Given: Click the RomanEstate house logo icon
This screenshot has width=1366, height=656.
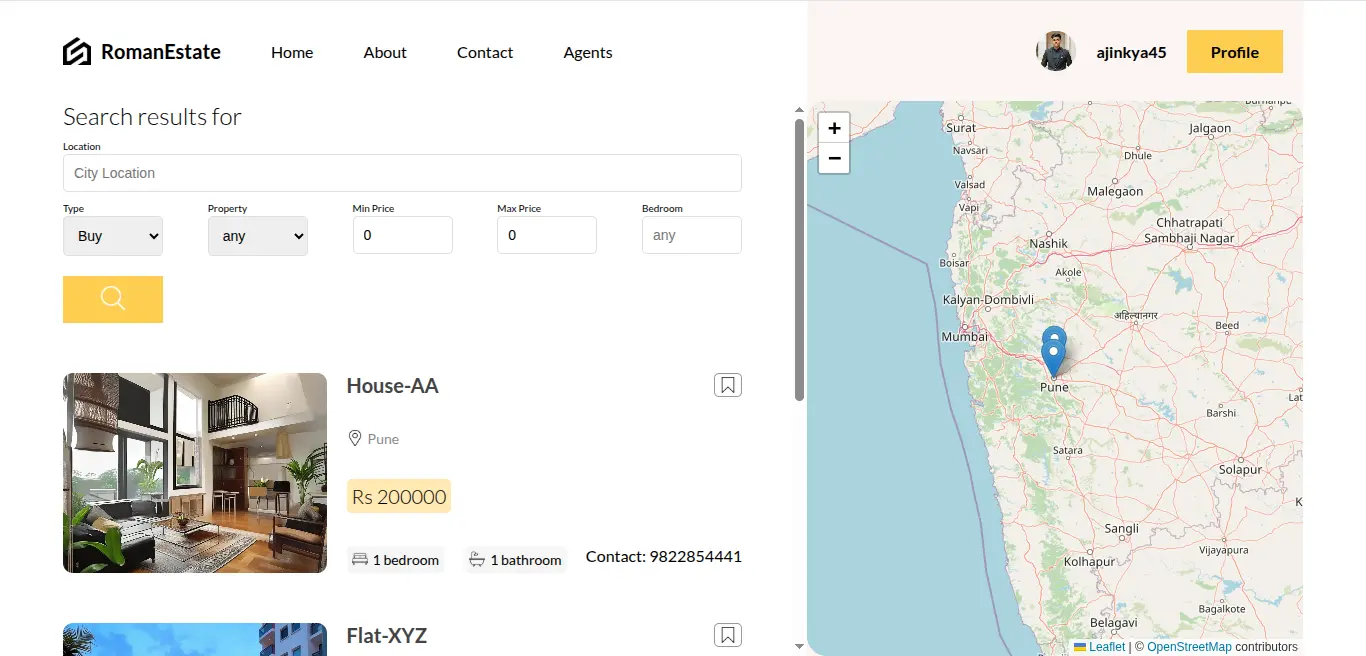Looking at the screenshot, I should click(77, 52).
